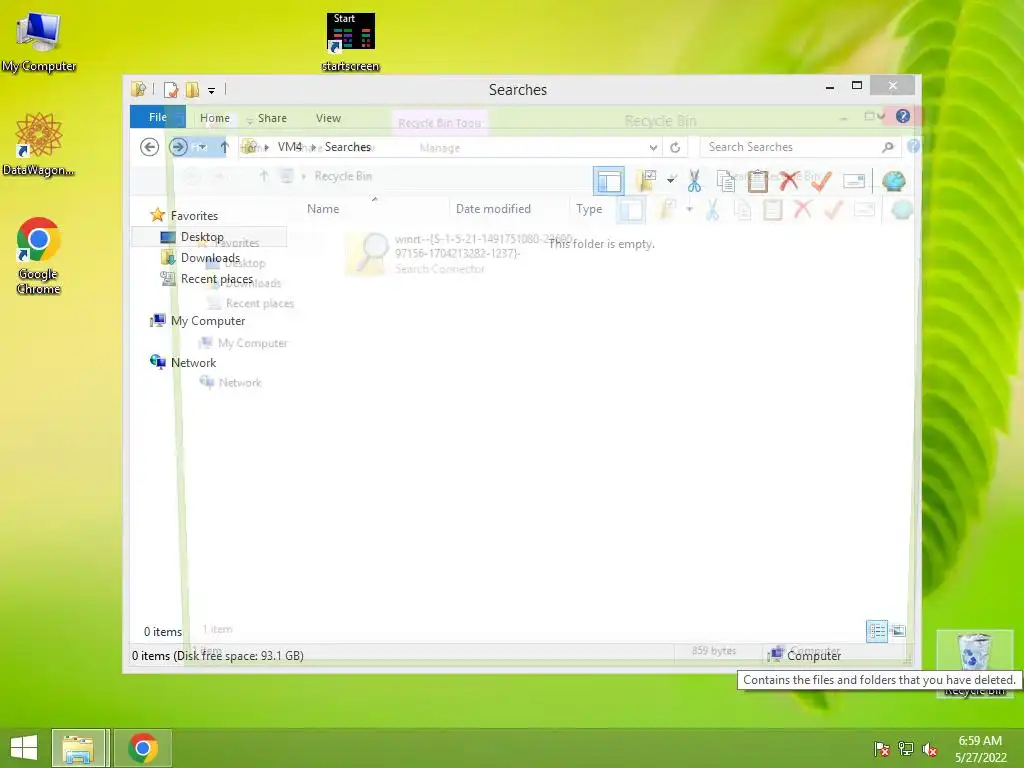
Task: Click the globe settings icon in the toolbar
Action: (893, 181)
